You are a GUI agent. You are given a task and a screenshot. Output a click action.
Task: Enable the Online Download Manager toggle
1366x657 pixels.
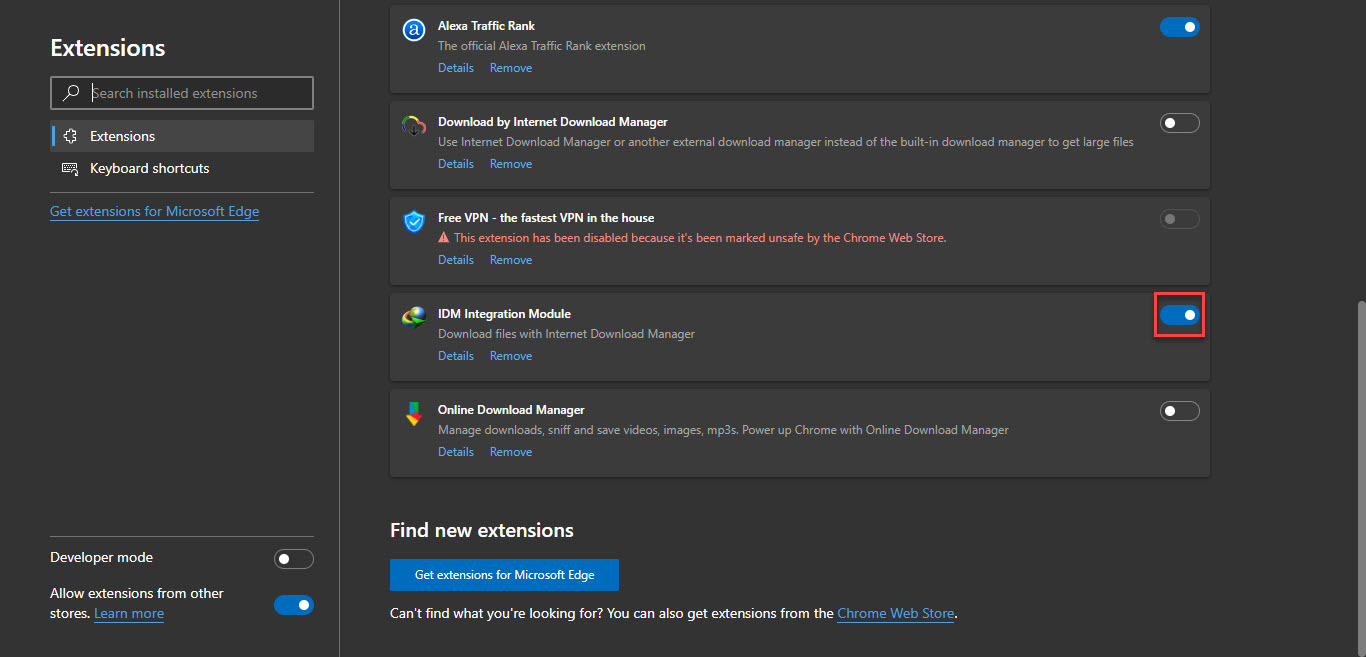coord(1179,411)
